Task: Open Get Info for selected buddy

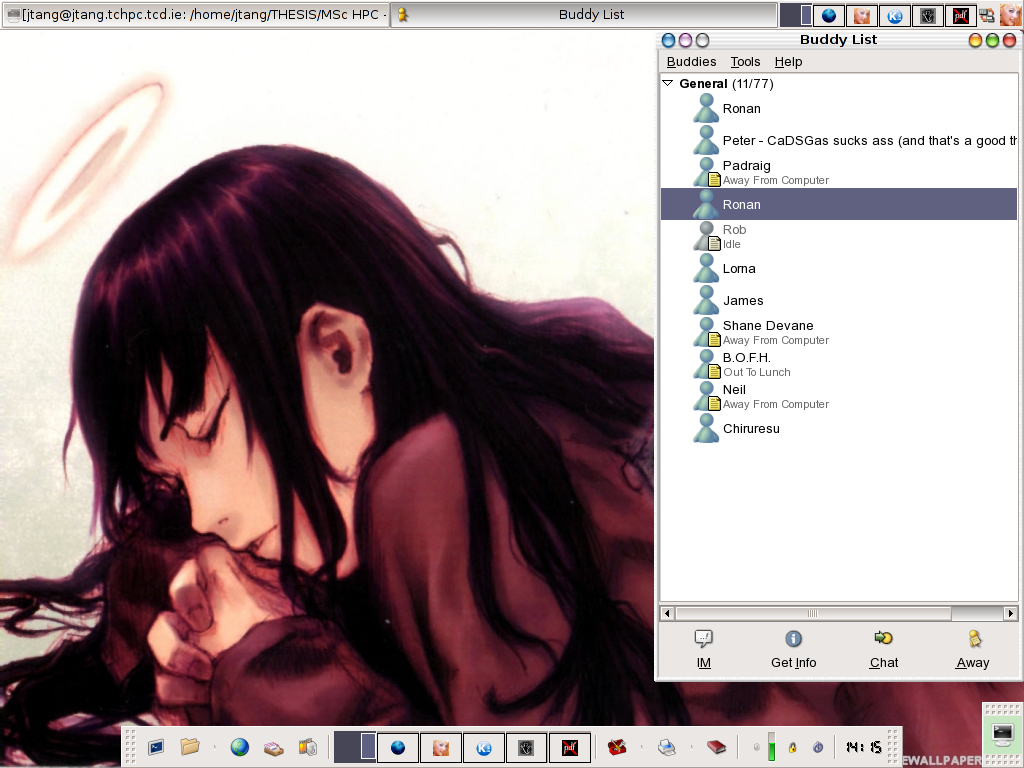Action: (793, 640)
